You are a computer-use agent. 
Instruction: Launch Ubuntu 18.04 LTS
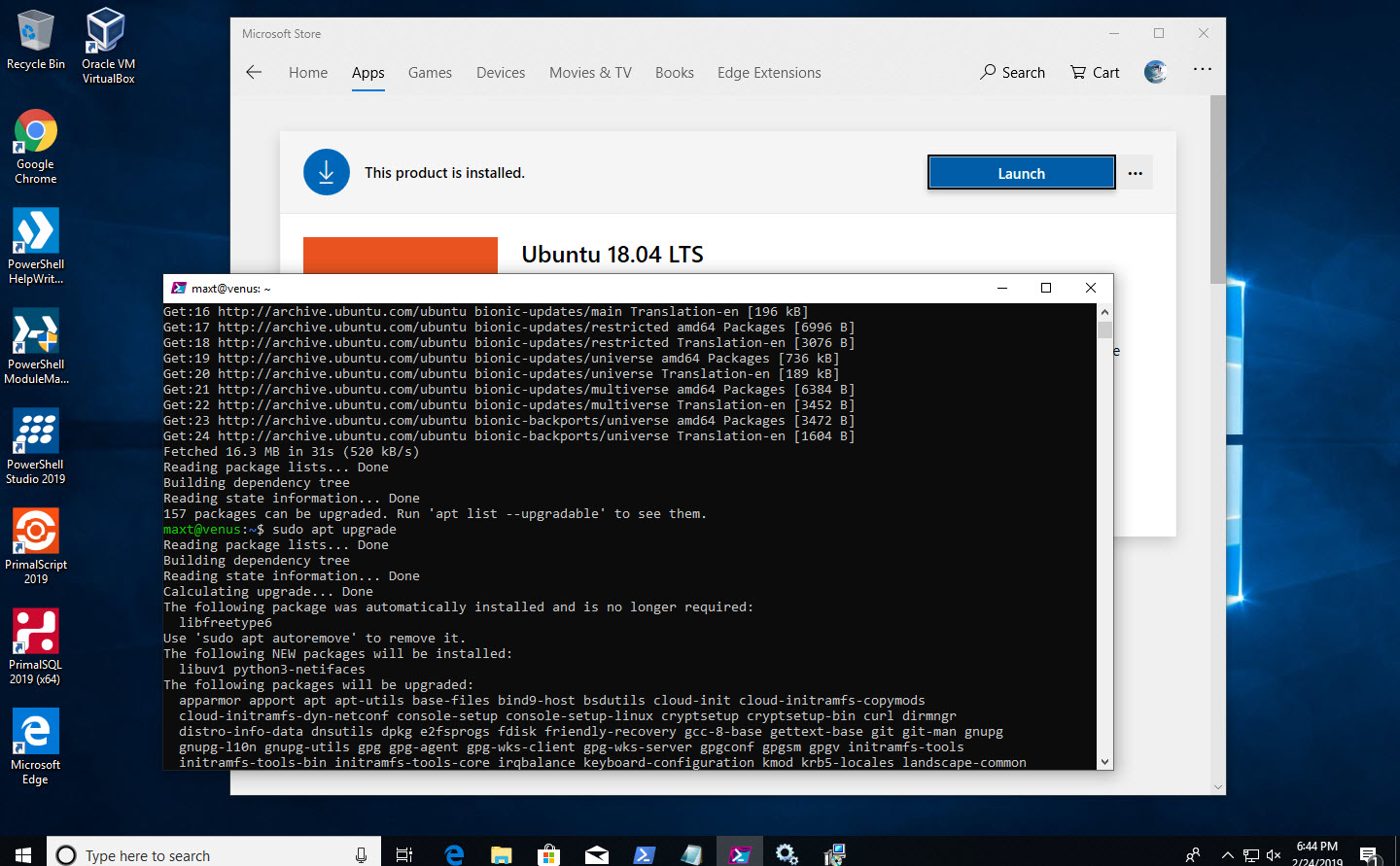tap(1021, 173)
